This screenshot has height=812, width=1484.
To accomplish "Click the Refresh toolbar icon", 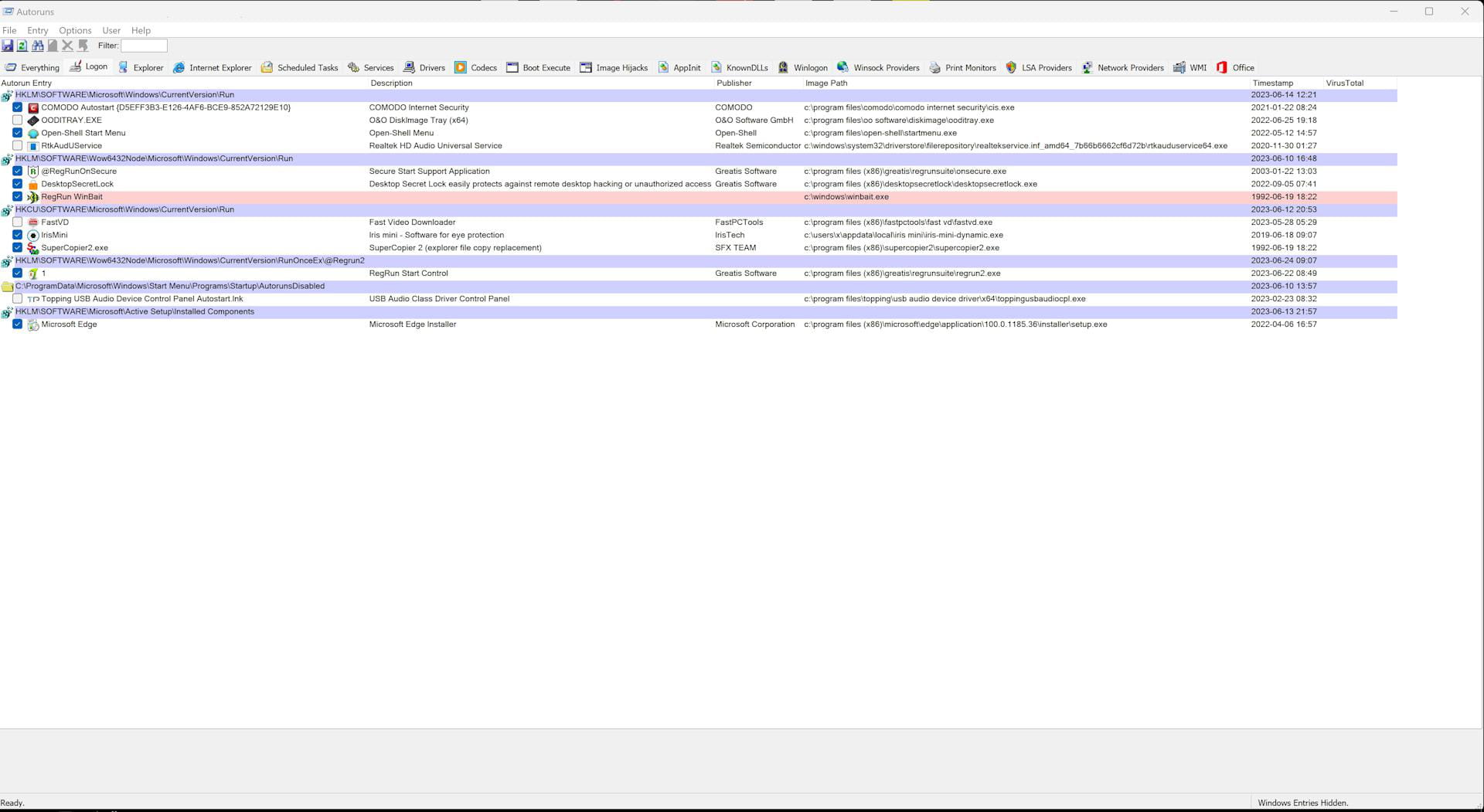I will 22,46.
